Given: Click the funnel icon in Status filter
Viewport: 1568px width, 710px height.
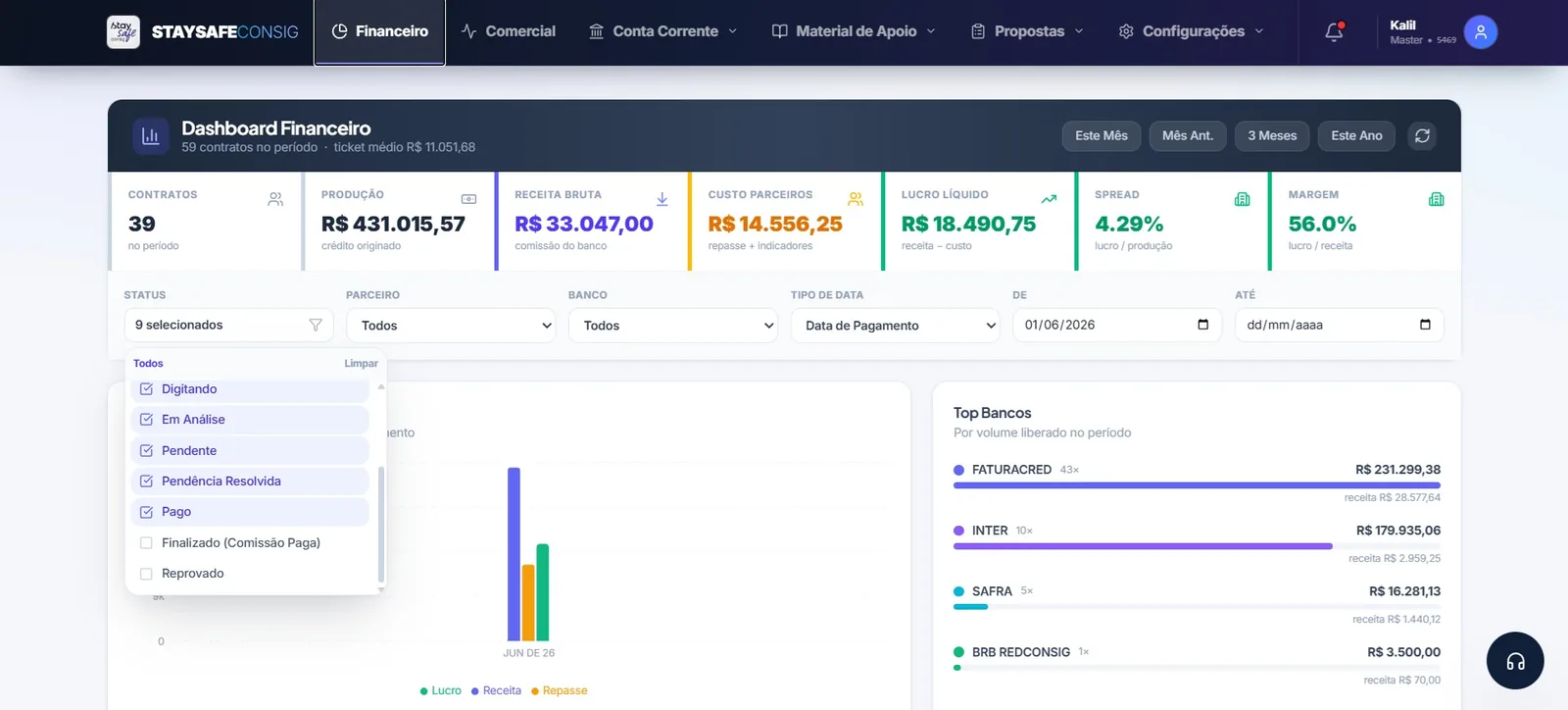Looking at the screenshot, I should (x=316, y=325).
